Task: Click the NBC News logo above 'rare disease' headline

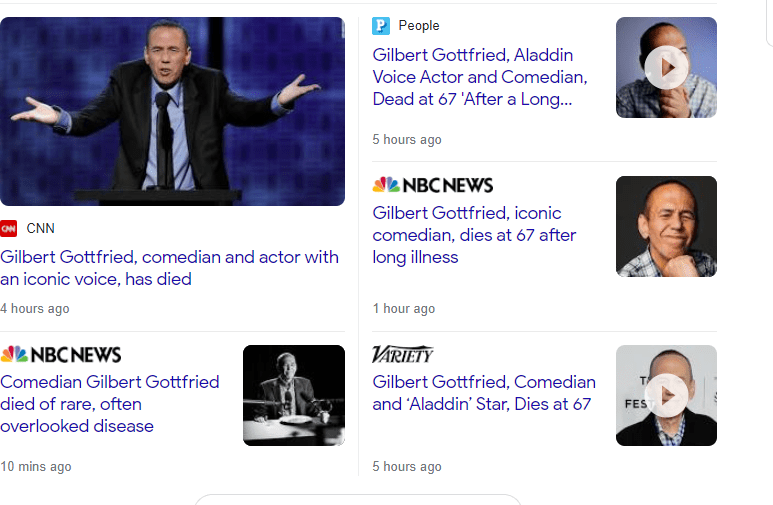Action: 61,354
